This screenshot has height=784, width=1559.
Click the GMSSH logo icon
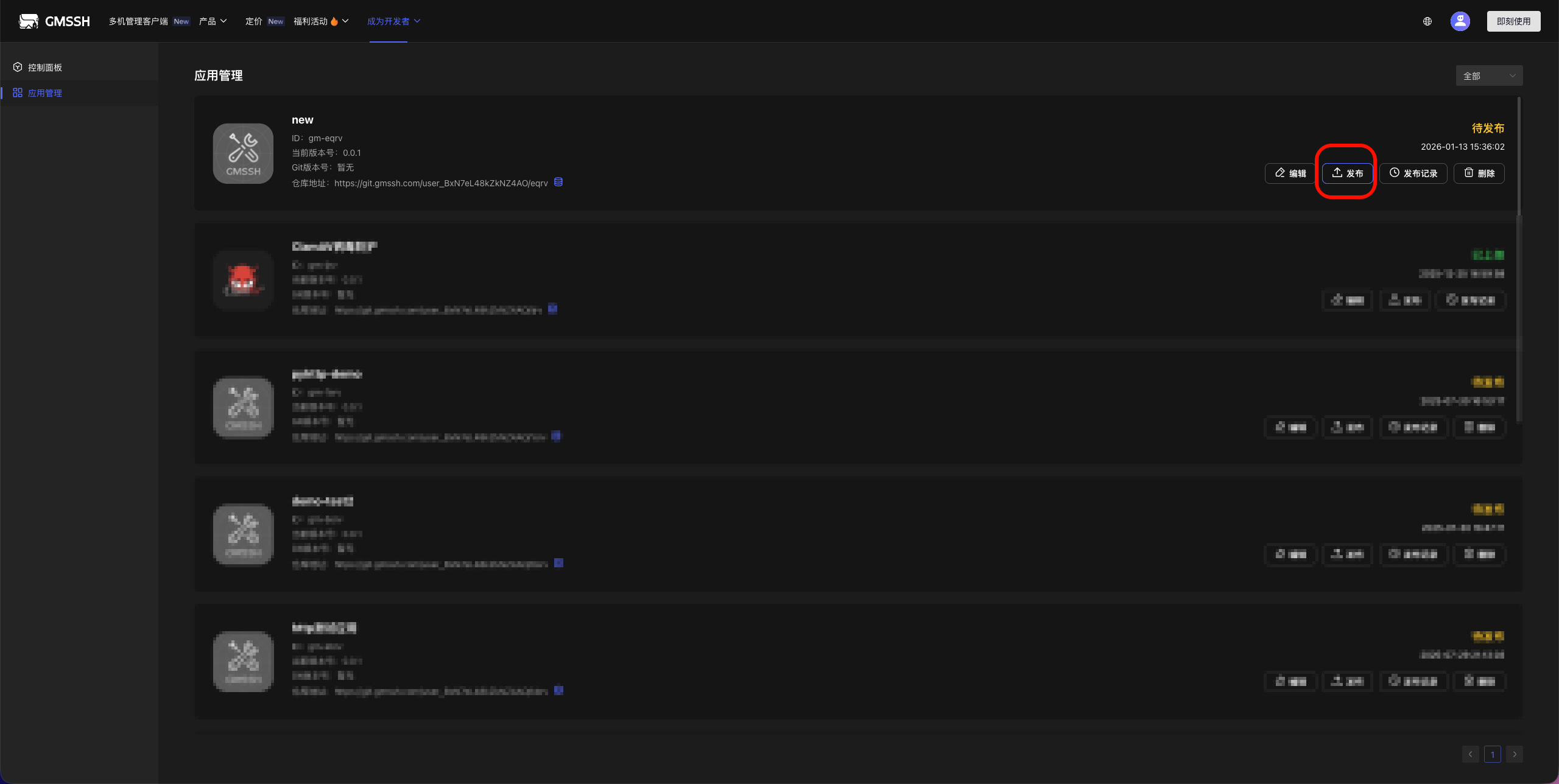pos(29,21)
